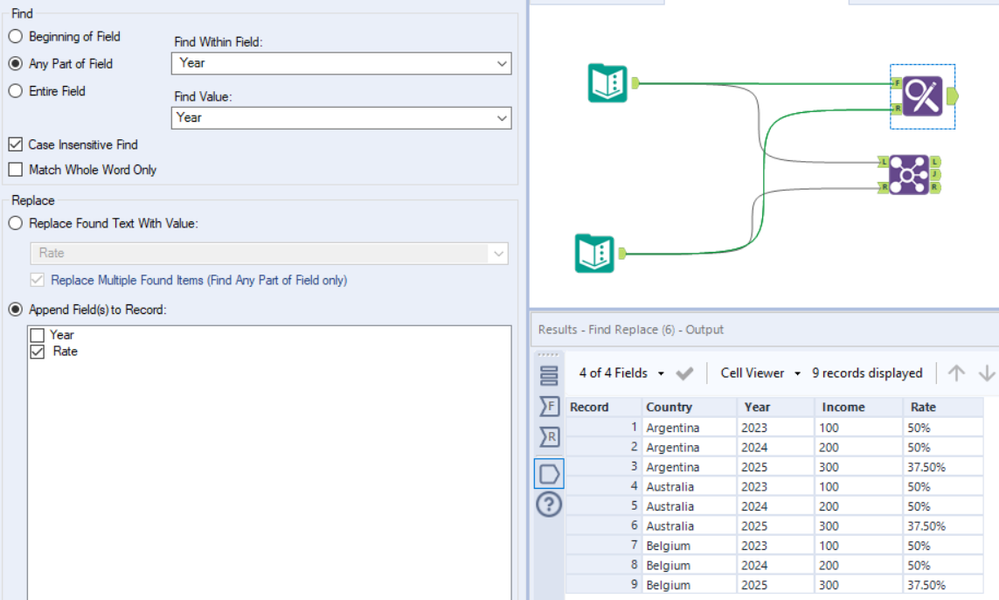Click the 9 records displayed label
This screenshot has width=999, height=600.
click(x=867, y=373)
